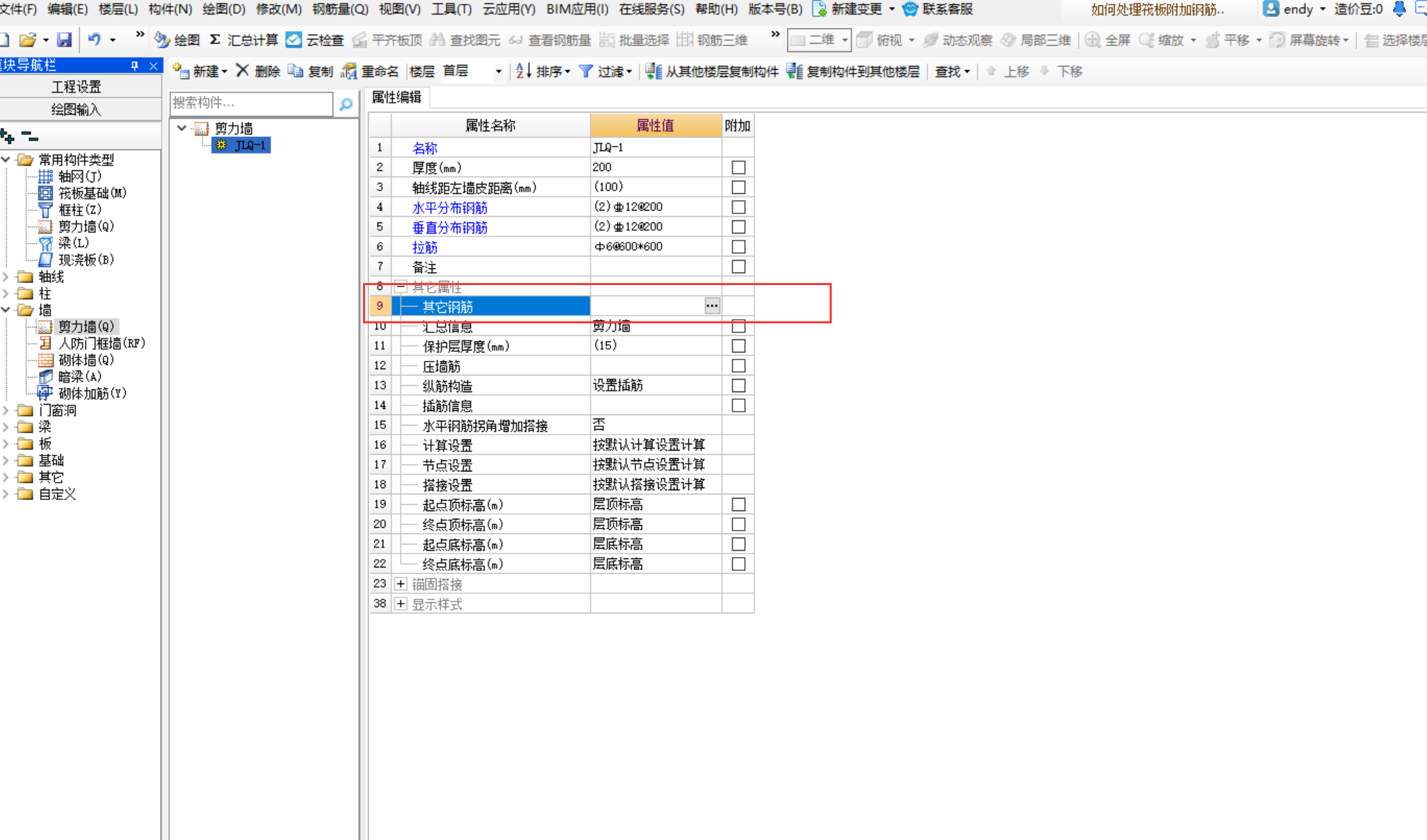The width and height of the screenshot is (1427, 840).
Task: Collapse the 墙 folder in navigator
Action: pos(6,310)
